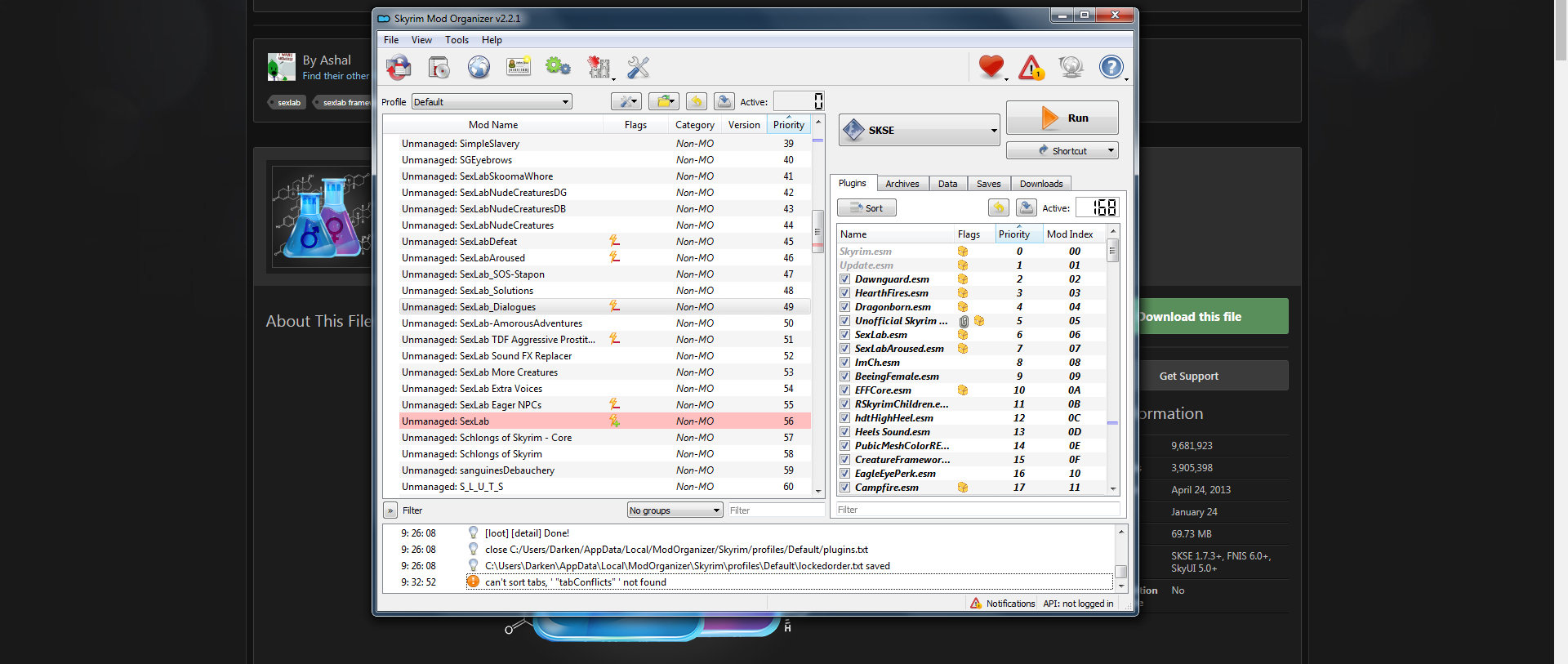Image resolution: width=1568 pixels, height=664 pixels.
Task: Open the File menu
Action: 391,40
